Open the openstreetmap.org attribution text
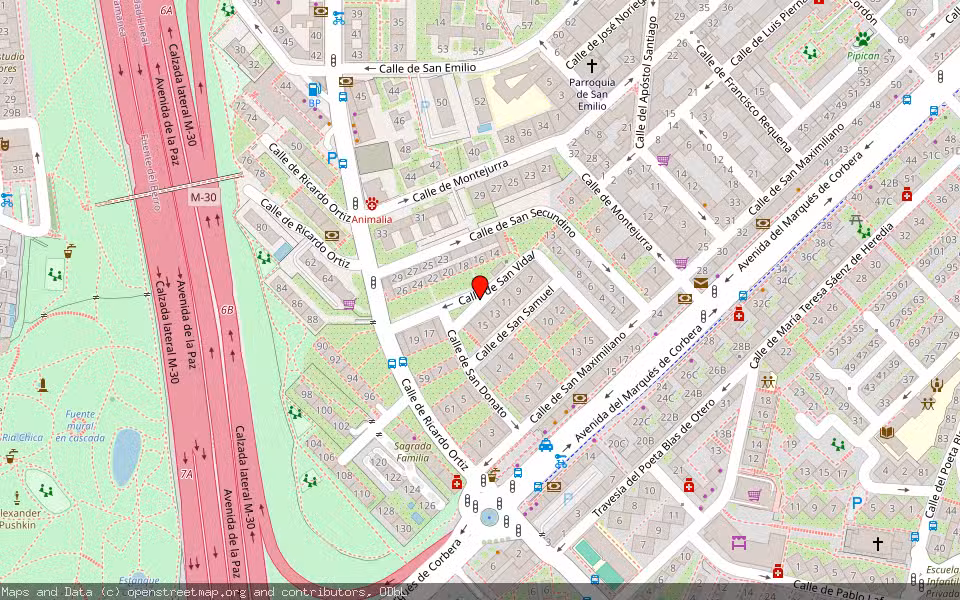The image size is (960, 600). coord(187,592)
